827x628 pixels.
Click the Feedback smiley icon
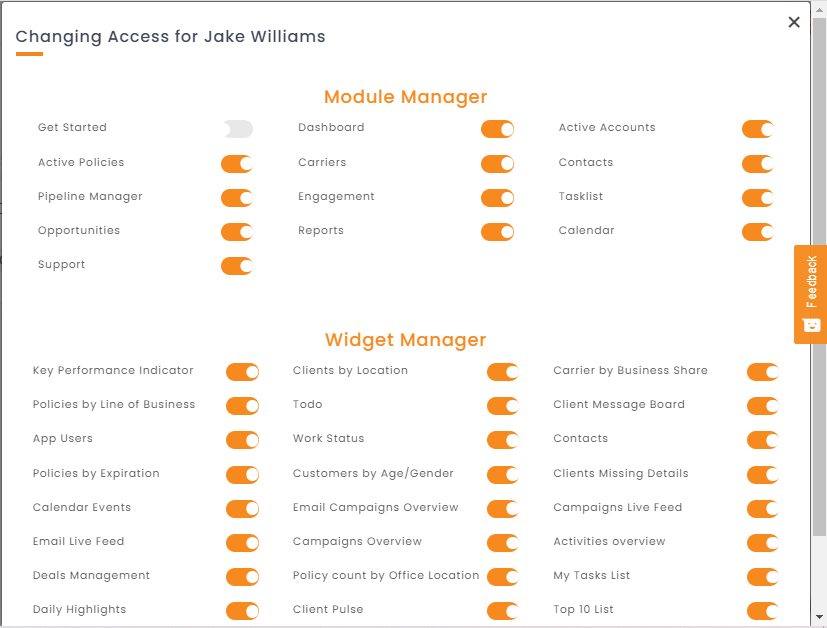tap(811, 324)
